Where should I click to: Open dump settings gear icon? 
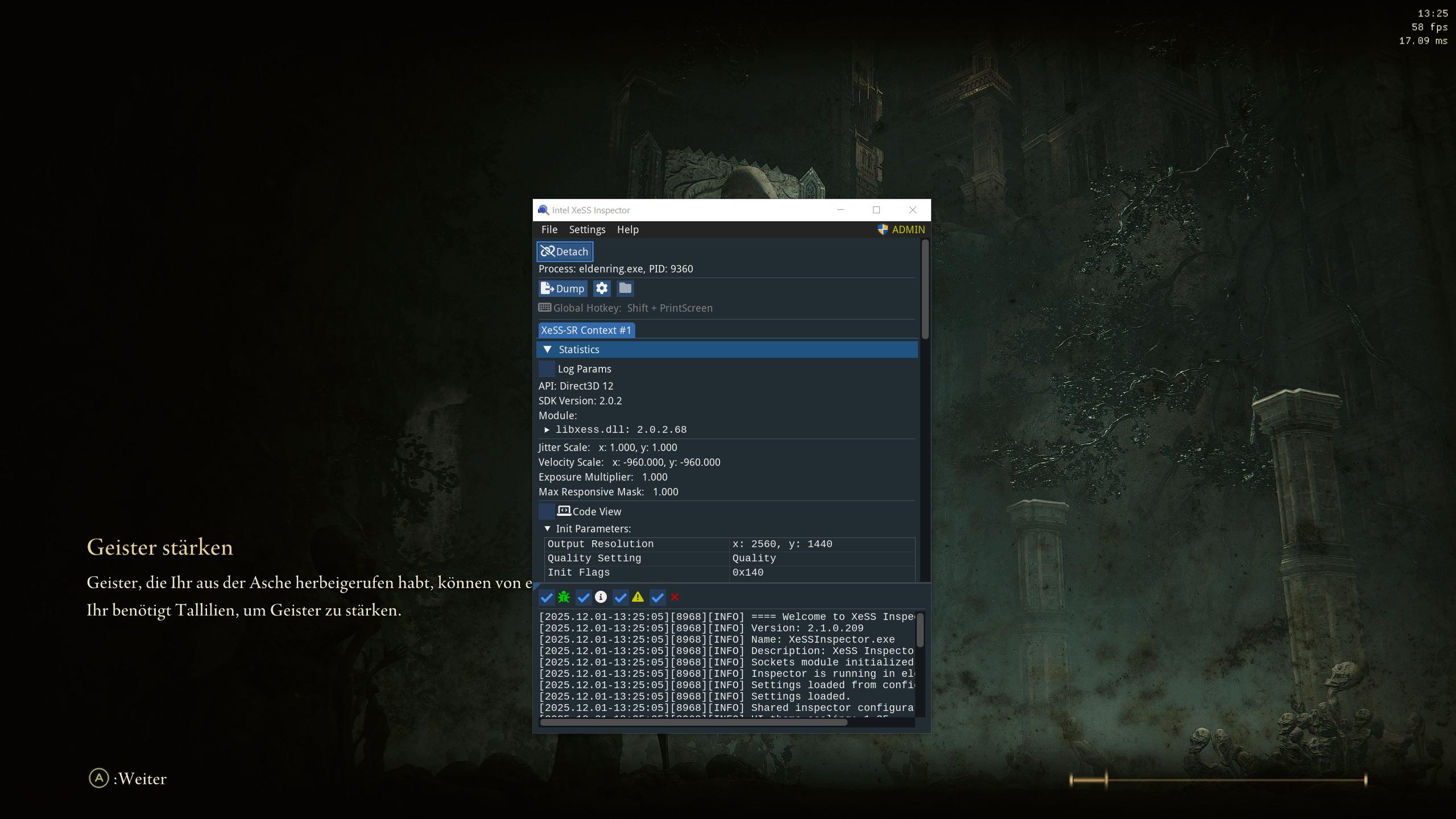pyautogui.click(x=602, y=288)
